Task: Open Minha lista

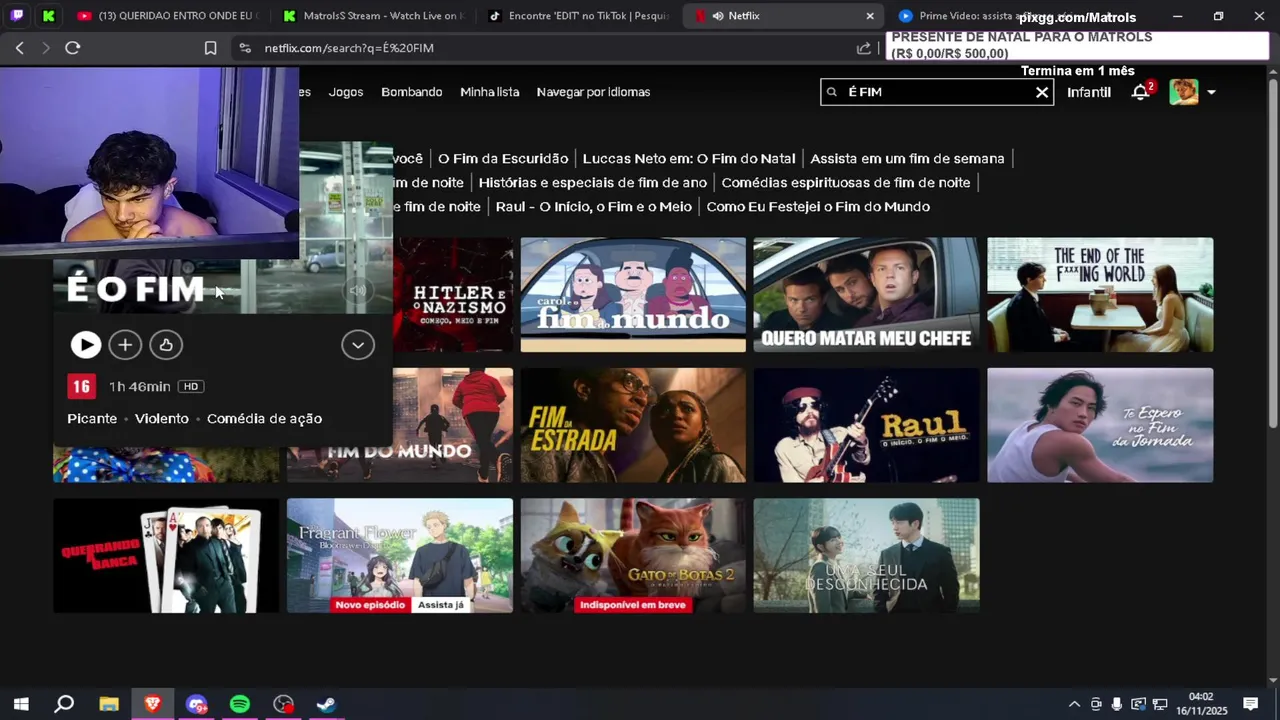Action: [489, 92]
